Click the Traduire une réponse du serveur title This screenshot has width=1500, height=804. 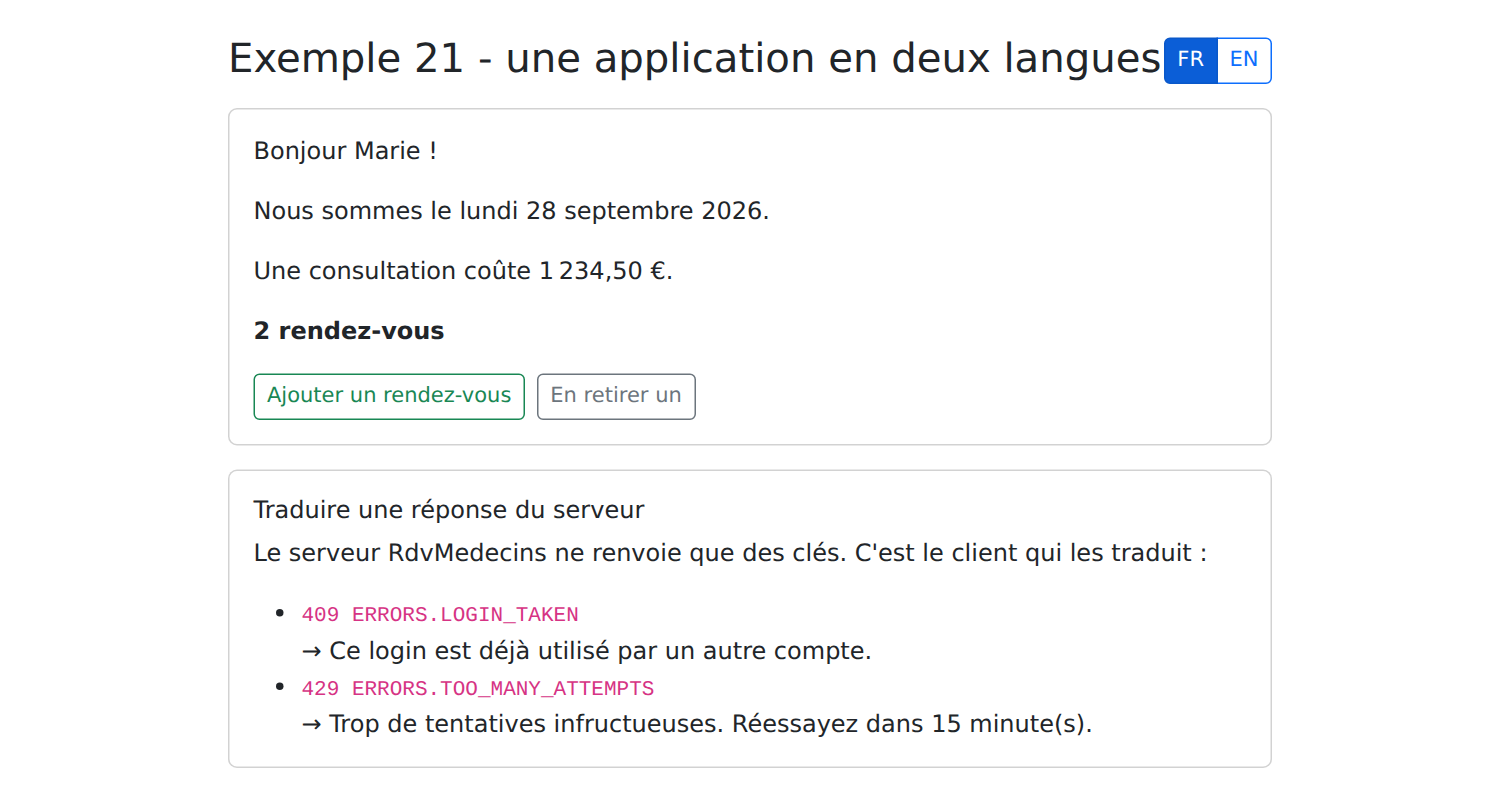pos(449,510)
